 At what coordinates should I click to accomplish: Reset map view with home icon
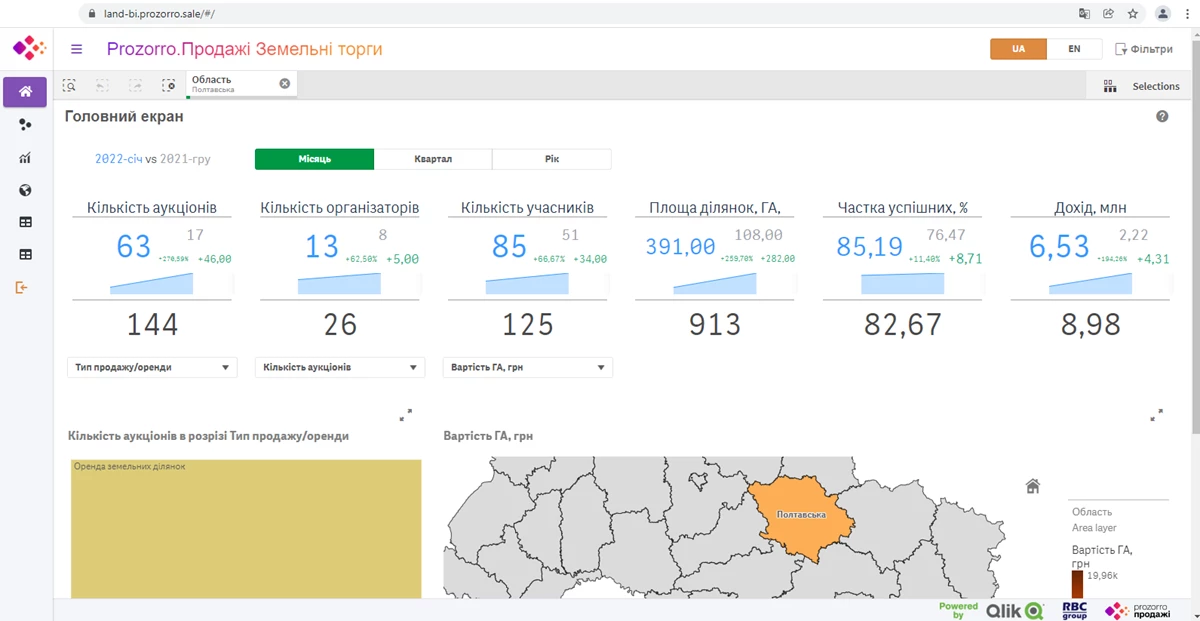[1033, 486]
